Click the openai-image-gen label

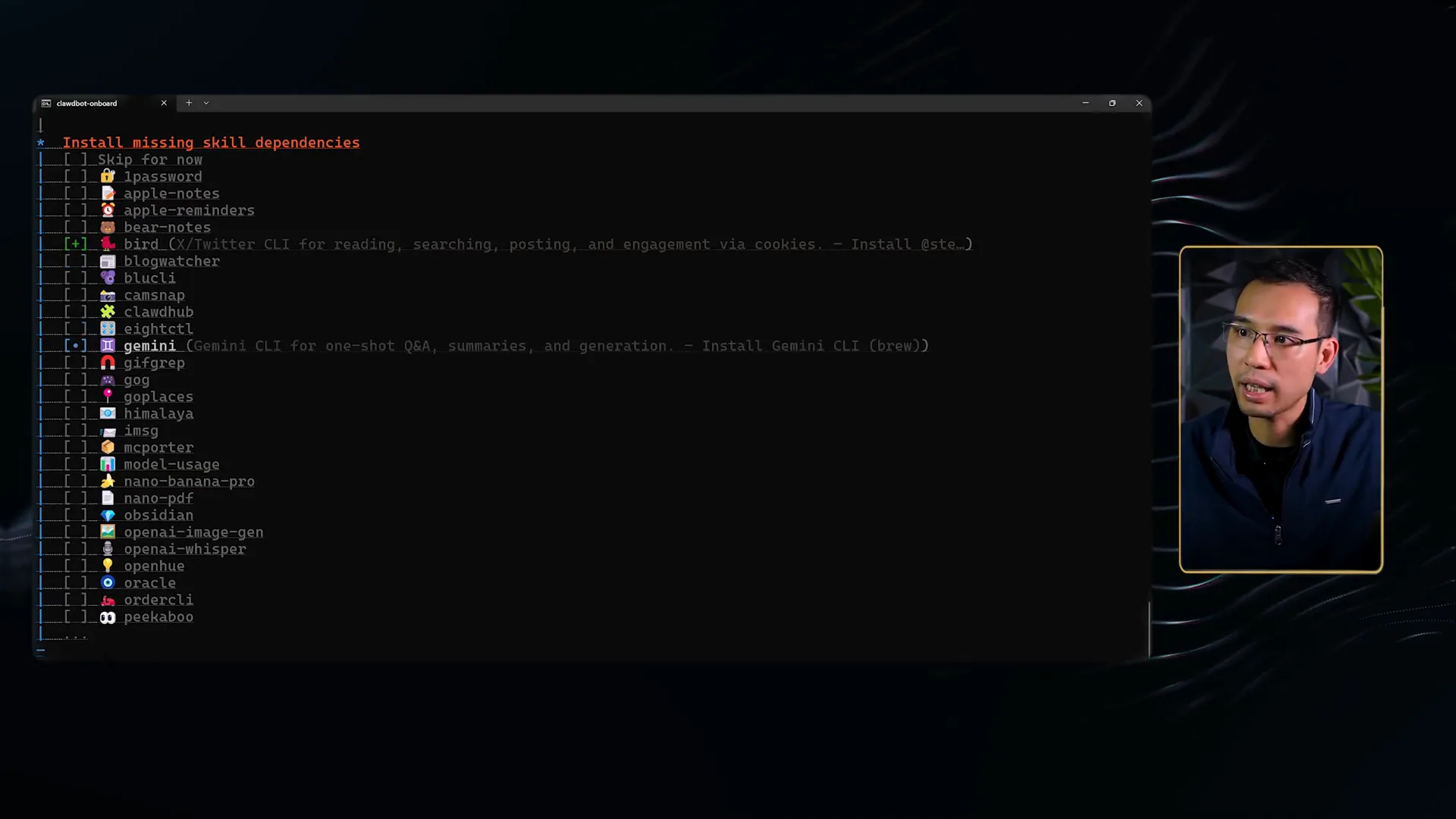194,532
